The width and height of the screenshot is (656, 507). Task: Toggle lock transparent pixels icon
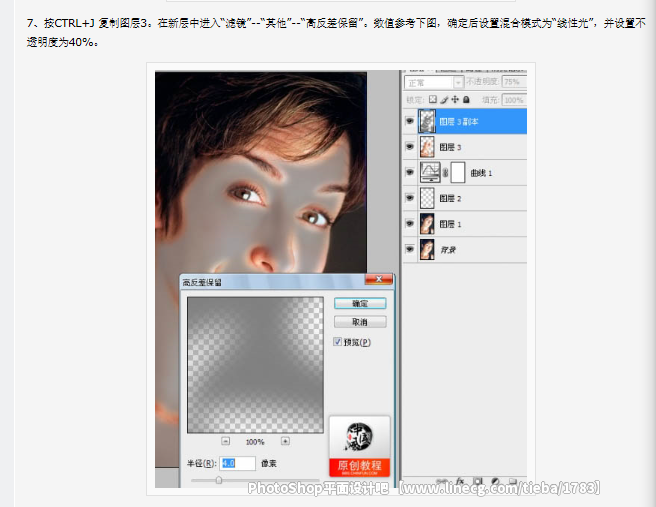point(433,99)
